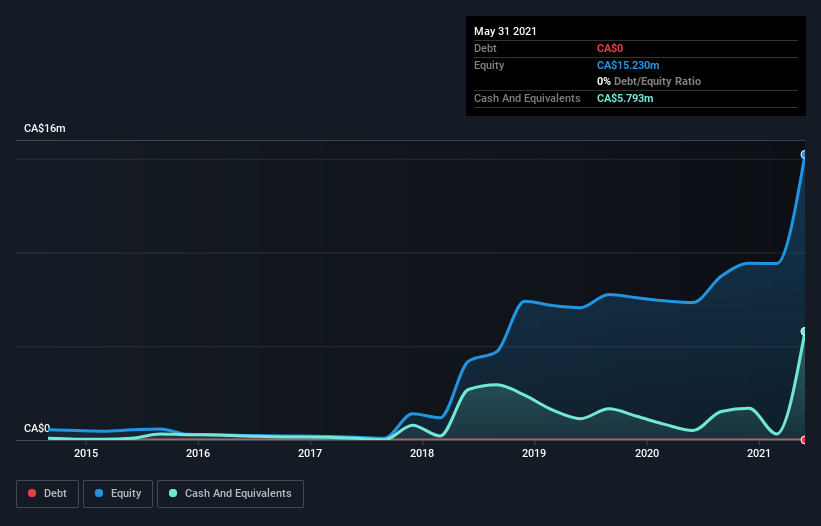
Task: Click the CA$5.793m cash value
Action: tap(625, 98)
